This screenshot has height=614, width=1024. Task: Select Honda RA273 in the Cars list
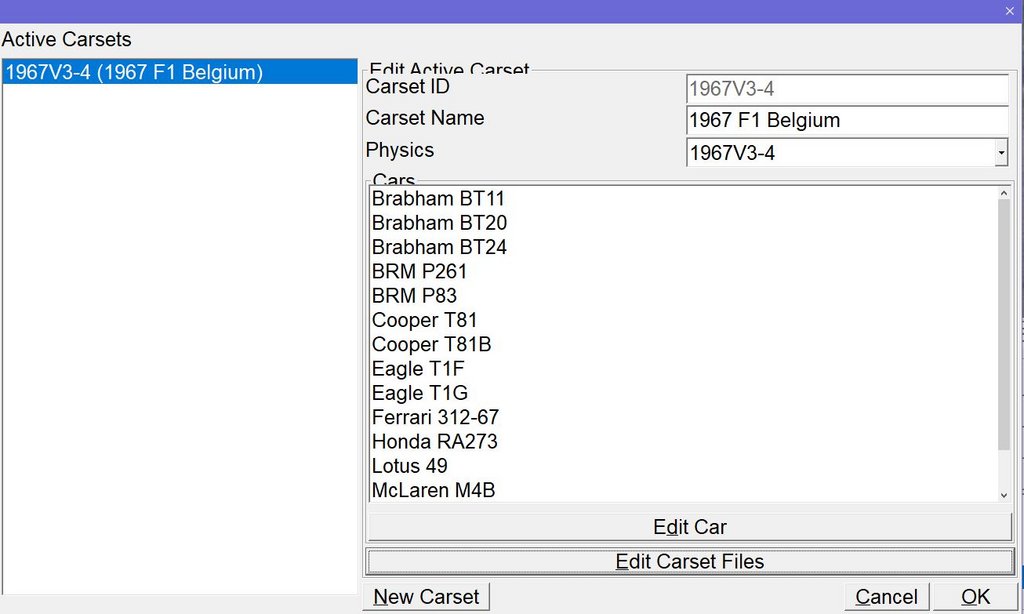tap(683, 442)
